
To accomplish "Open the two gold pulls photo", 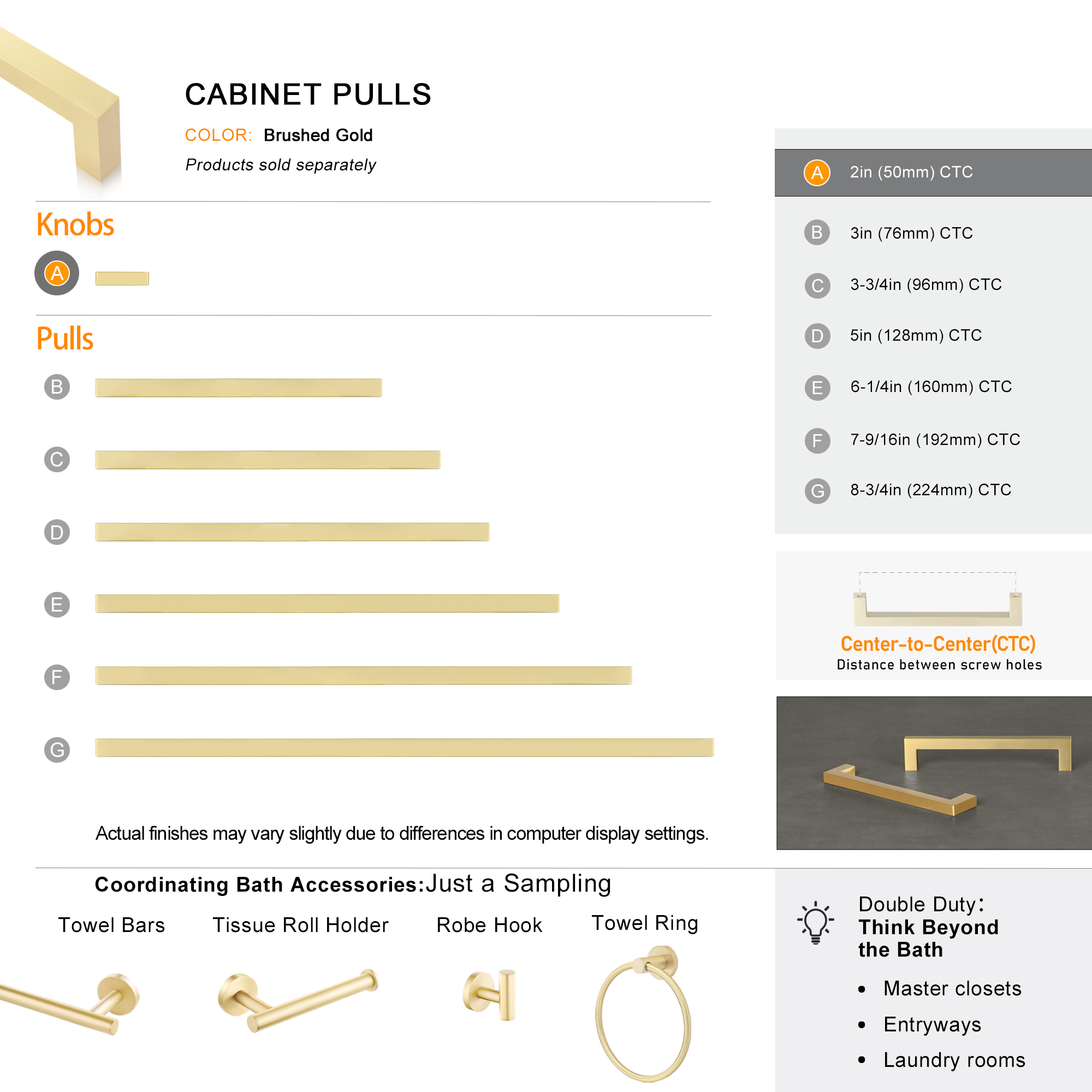I will 934,773.
